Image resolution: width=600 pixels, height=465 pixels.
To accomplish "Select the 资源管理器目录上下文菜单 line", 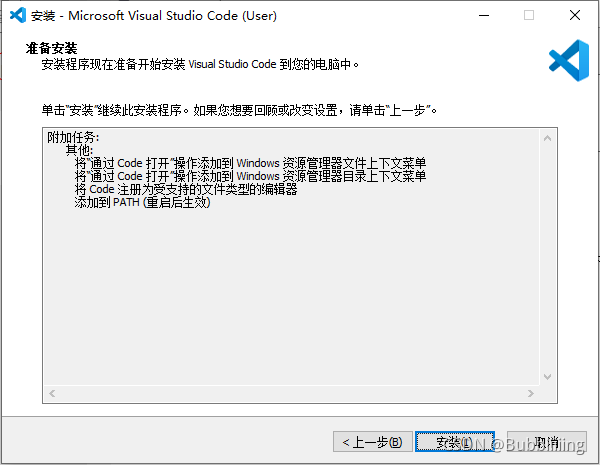I will [250, 176].
